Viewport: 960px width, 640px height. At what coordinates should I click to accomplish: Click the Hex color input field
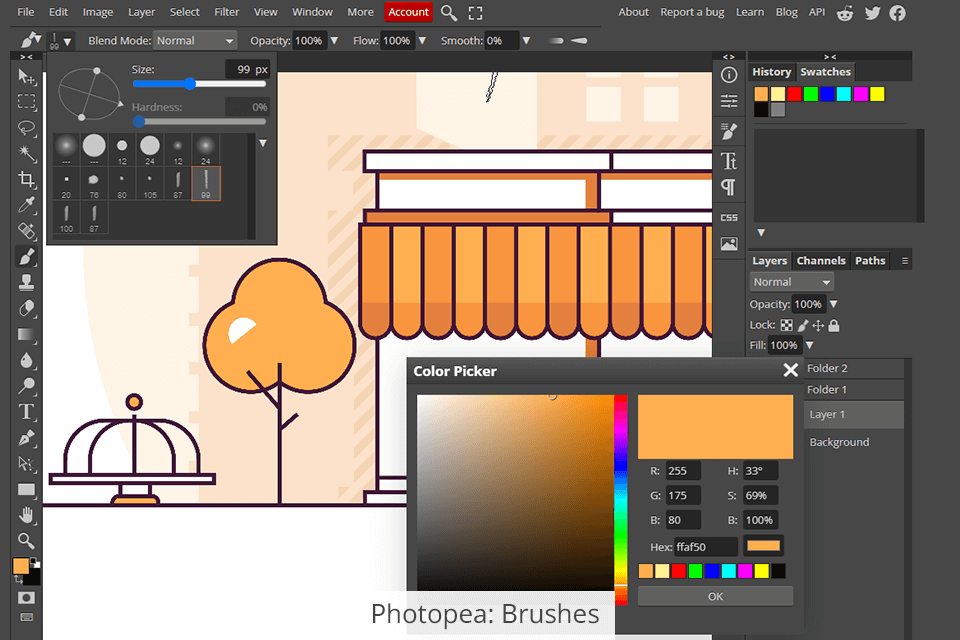tap(705, 547)
